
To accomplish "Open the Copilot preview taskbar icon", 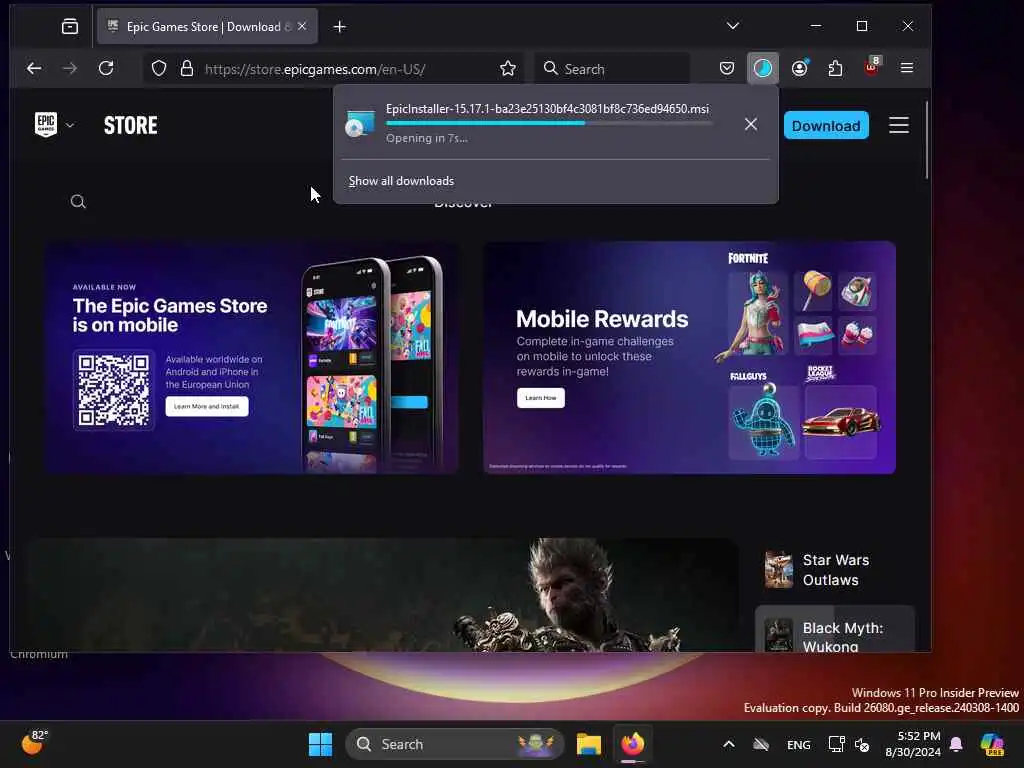I will pos(993,744).
